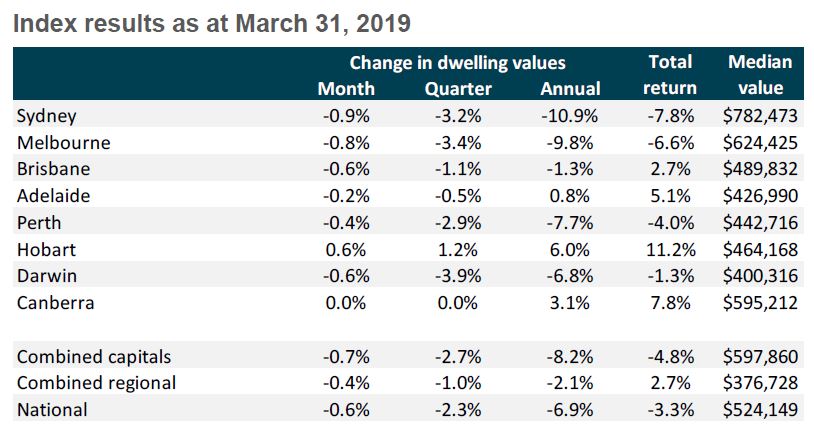The image size is (814, 425).
Task: Click the Month column header
Action: (346, 89)
